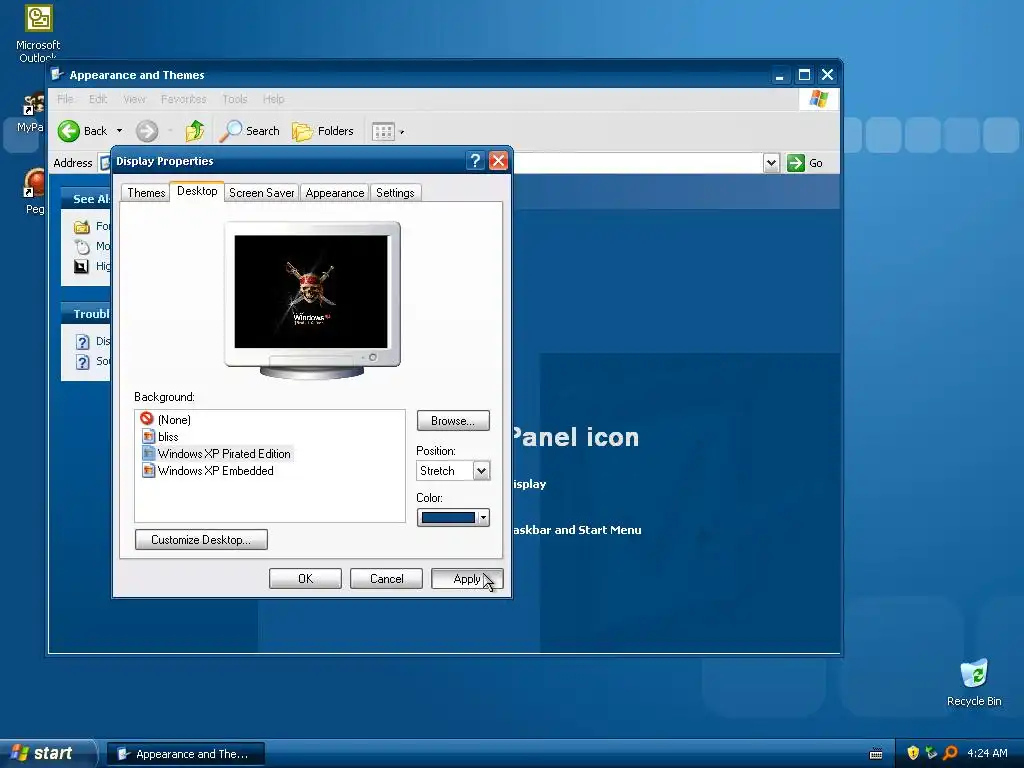Confirm with the OK button

click(306, 579)
